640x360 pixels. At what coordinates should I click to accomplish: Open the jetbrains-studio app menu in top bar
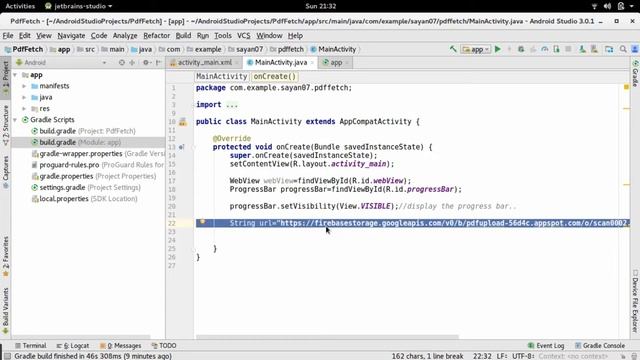tap(78, 6)
